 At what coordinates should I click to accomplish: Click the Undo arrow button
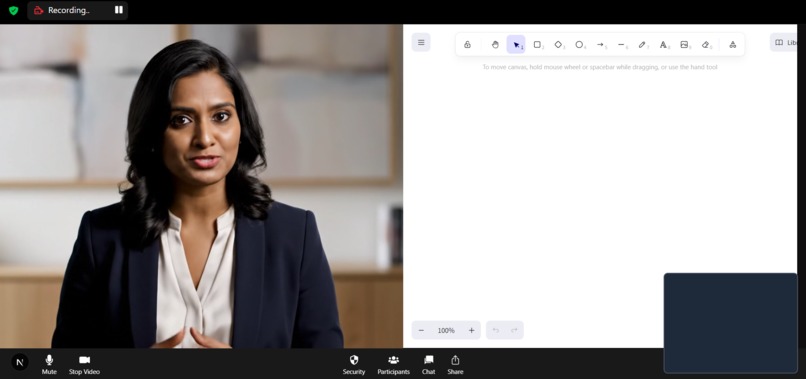496,330
